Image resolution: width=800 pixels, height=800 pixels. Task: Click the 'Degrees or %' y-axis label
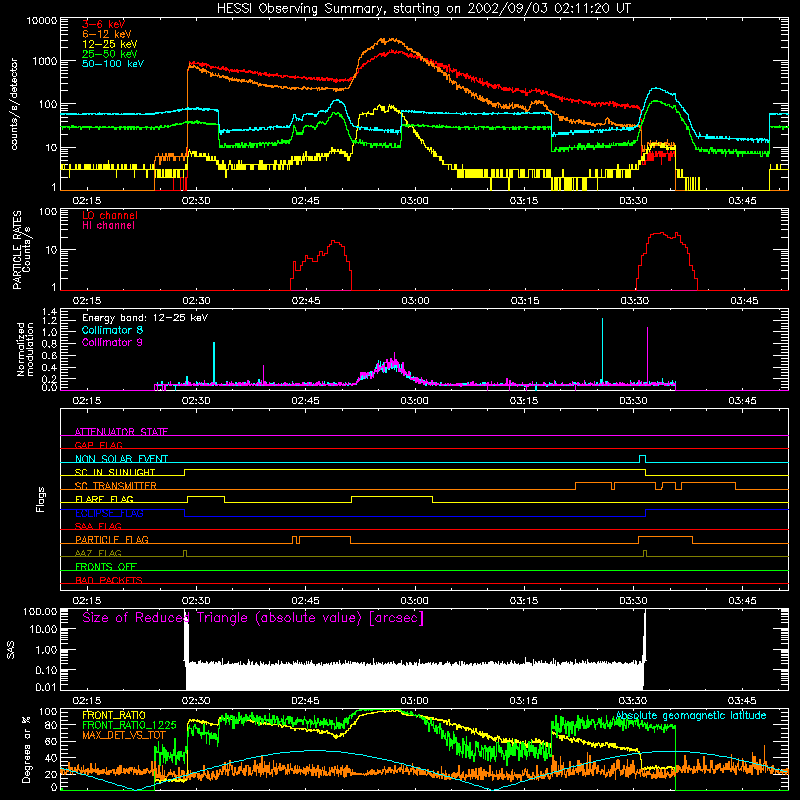[x=26, y=749]
